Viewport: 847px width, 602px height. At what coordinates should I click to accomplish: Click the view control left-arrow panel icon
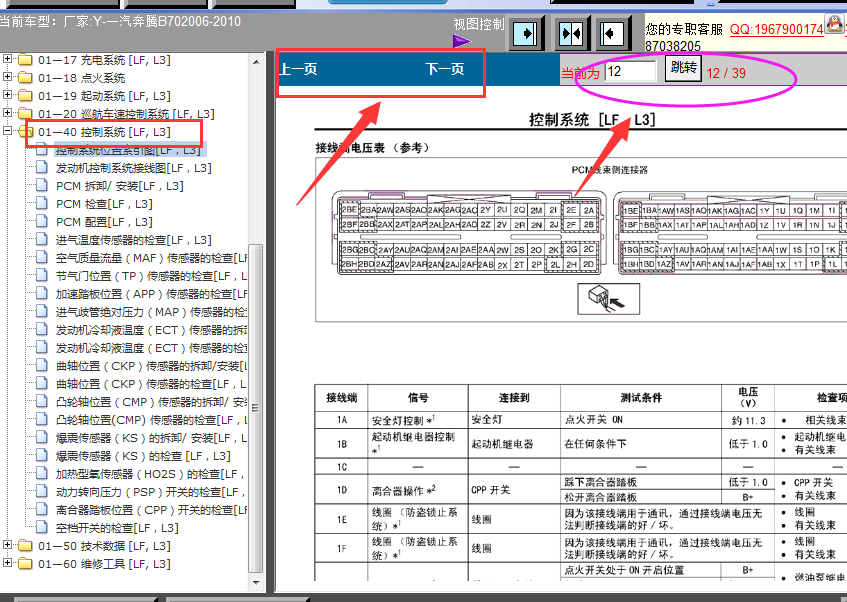(x=613, y=34)
